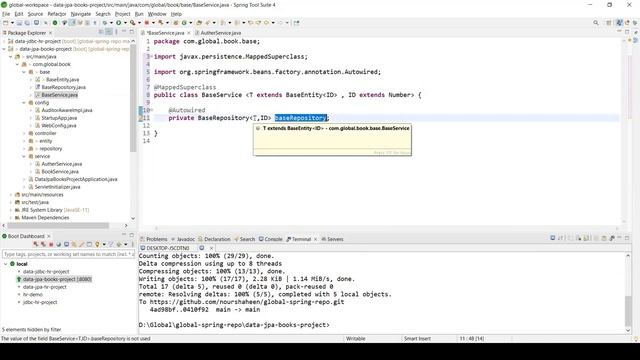Open Package Explorer view menu
This screenshot has height=360, width=640.
click(116, 32)
